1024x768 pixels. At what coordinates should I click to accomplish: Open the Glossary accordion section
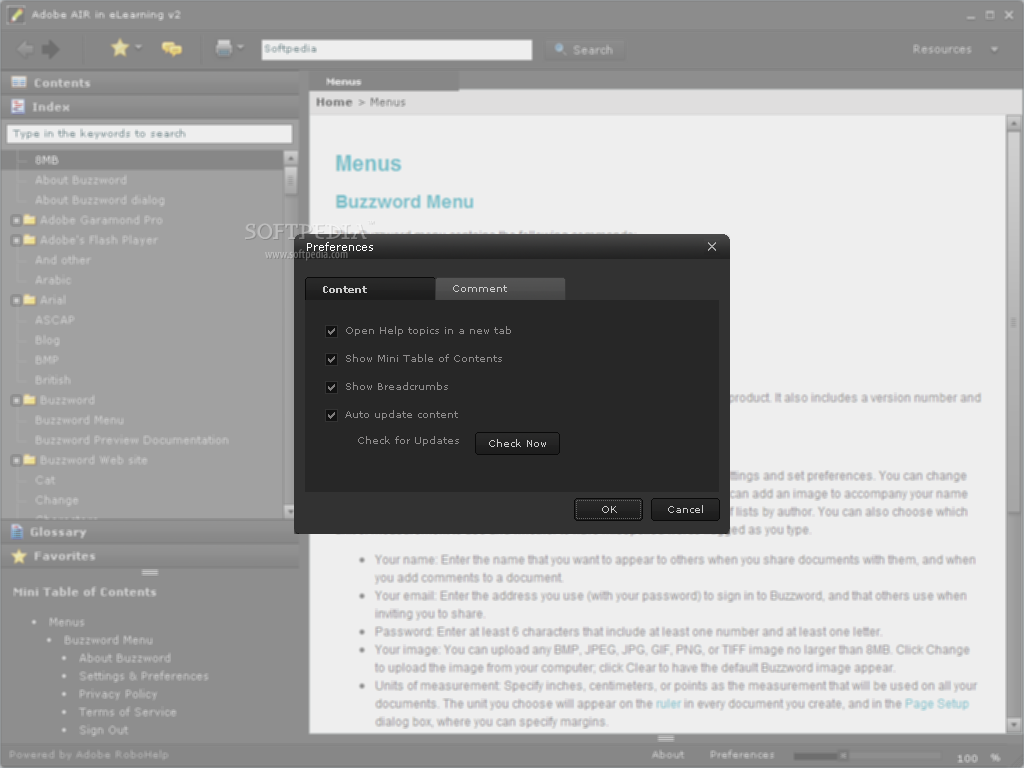pyautogui.click(x=150, y=532)
